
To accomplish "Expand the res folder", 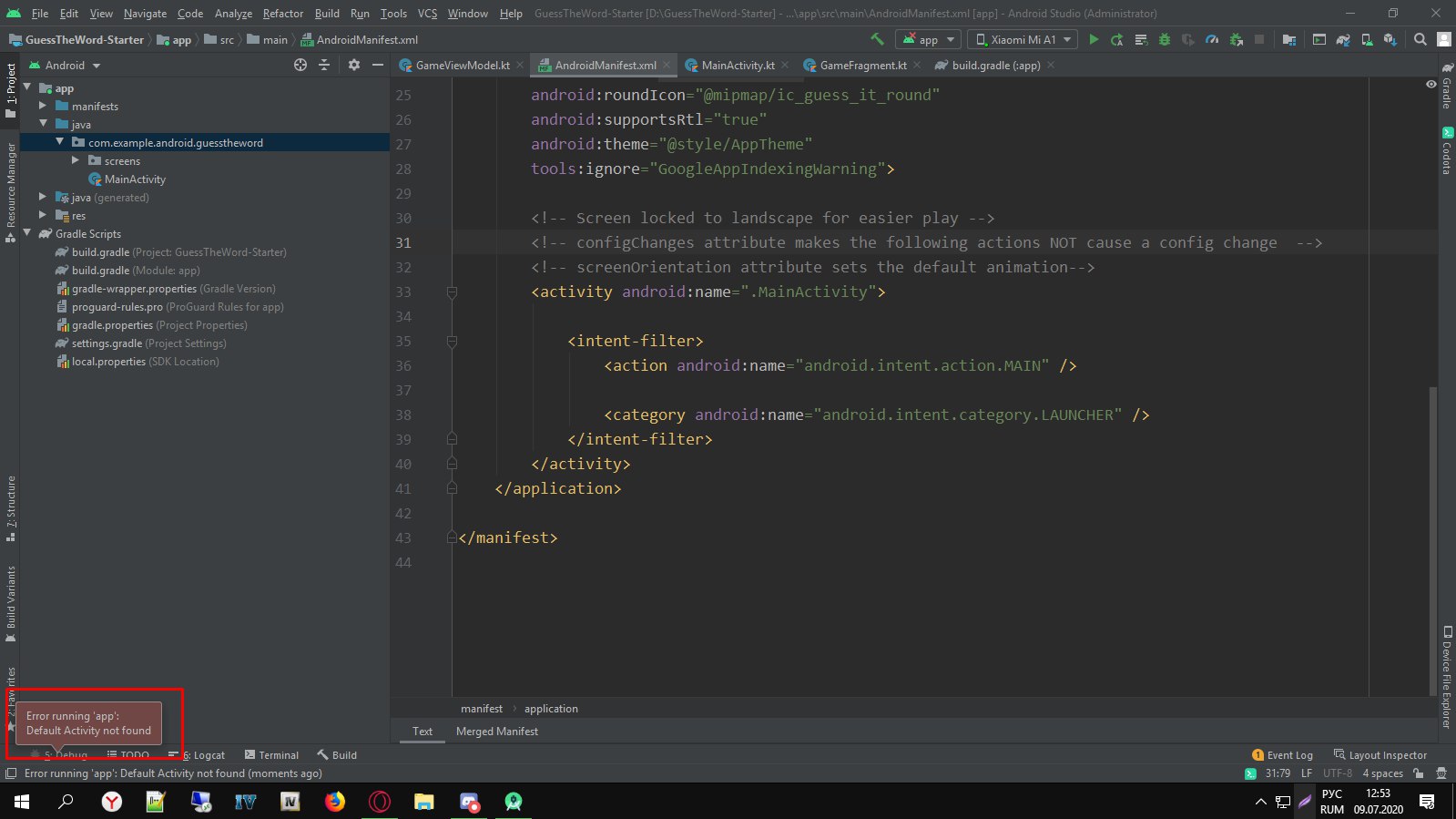I will (43, 215).
